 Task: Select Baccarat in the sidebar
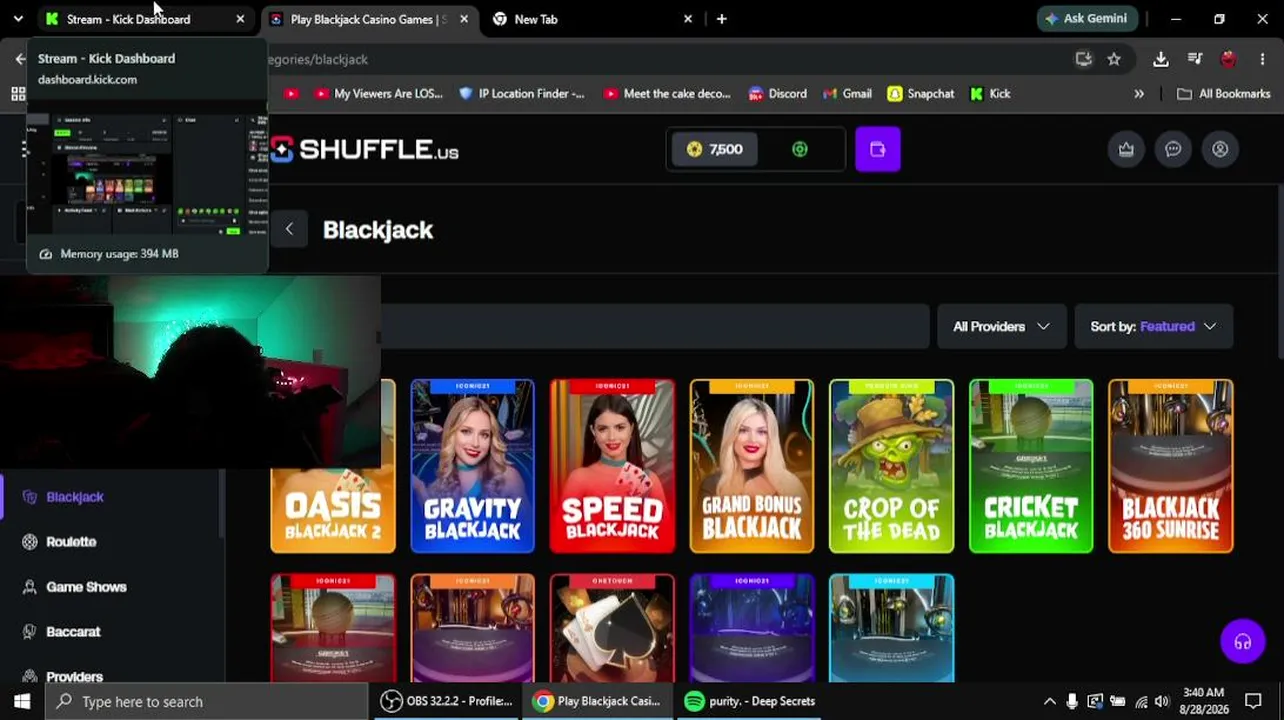[x=73, y=632]
